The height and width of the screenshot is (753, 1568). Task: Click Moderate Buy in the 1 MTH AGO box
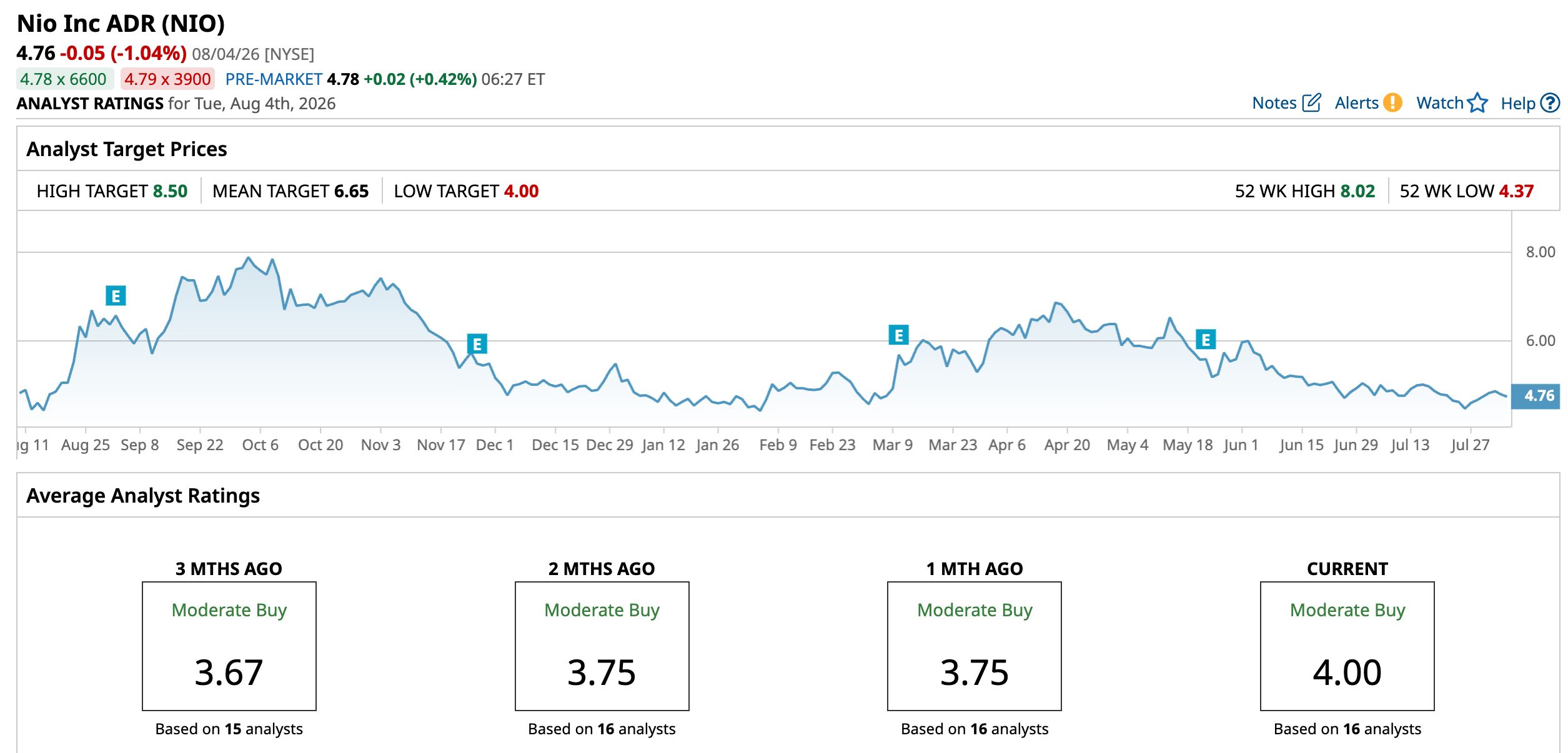click(975, 610)
